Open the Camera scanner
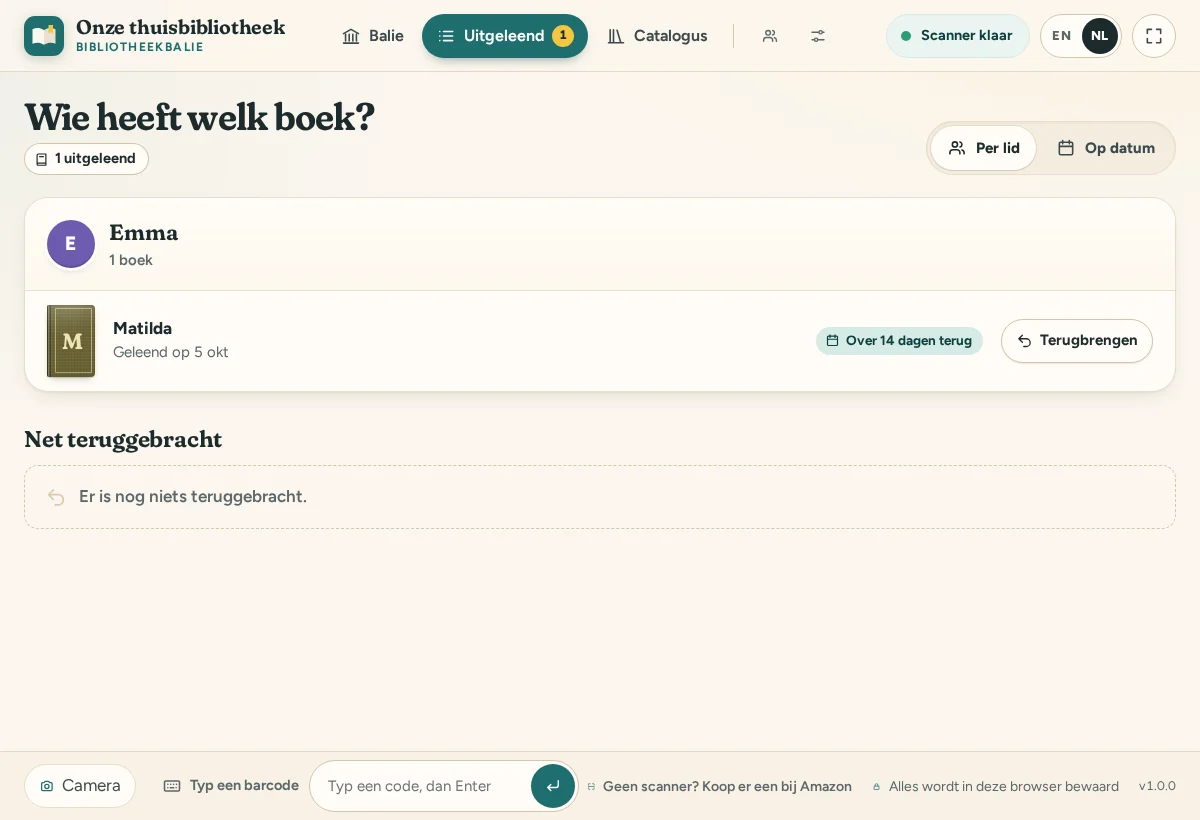 80,786
